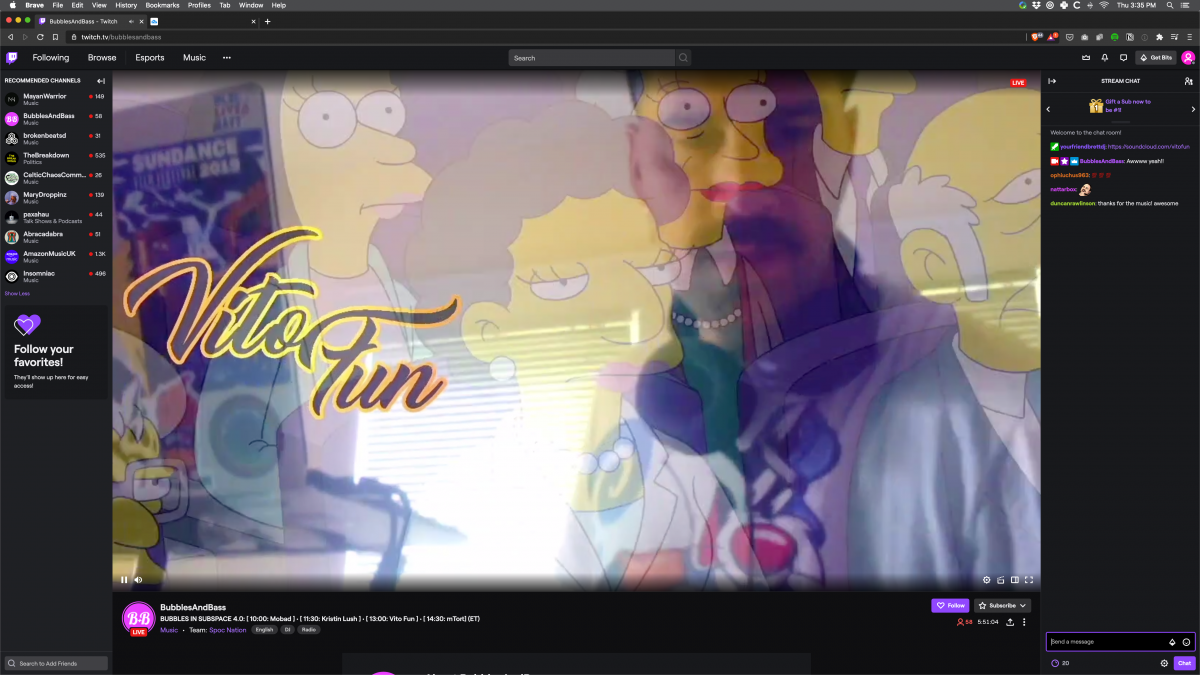Open whispers speech bubble icon
The width and height of the screenshot is (1200, 675).
[1124, 57]
